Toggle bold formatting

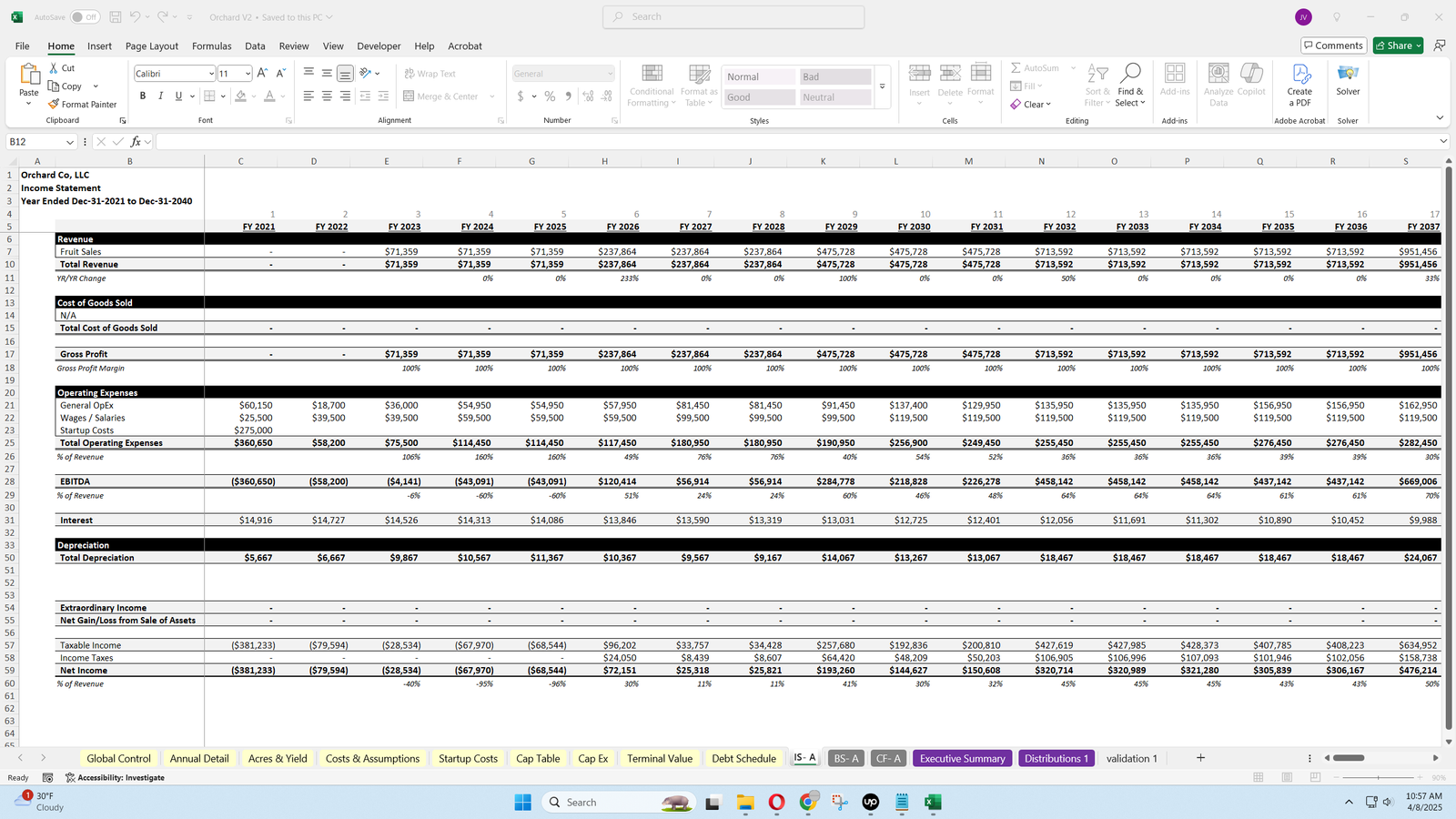click(143, 96)
